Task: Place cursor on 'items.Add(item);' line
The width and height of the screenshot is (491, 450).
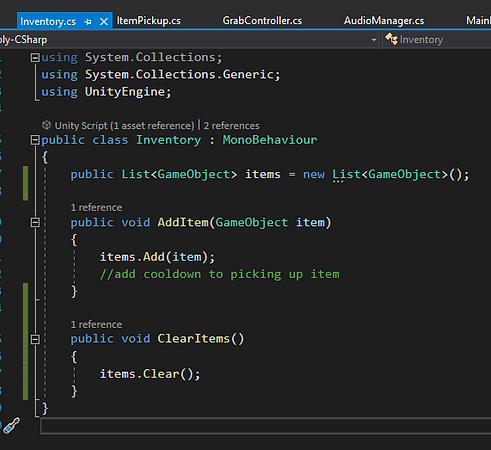Action: pos(157,257)
